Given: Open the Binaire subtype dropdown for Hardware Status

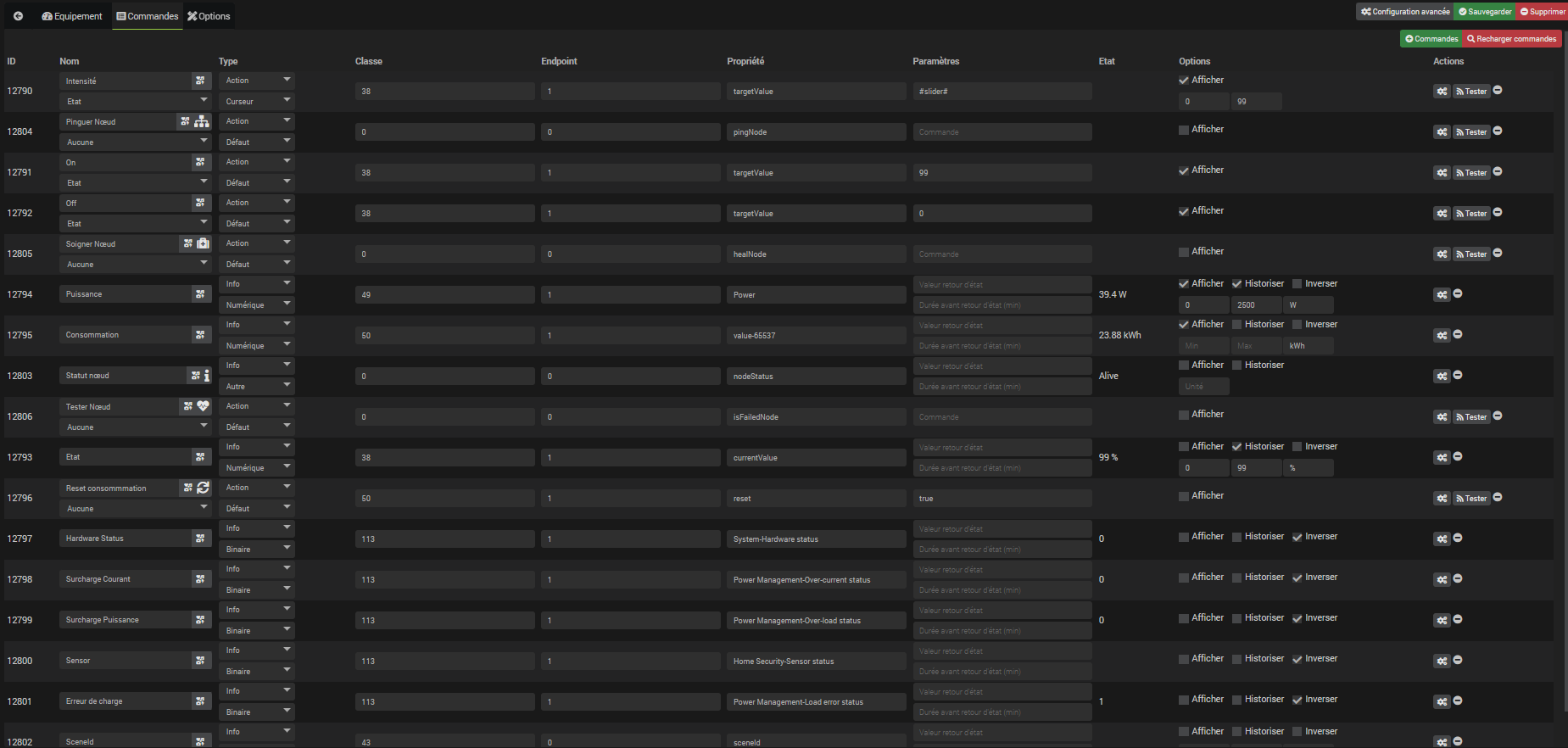Looking at the screenshot, I should [x=256, y=549].
